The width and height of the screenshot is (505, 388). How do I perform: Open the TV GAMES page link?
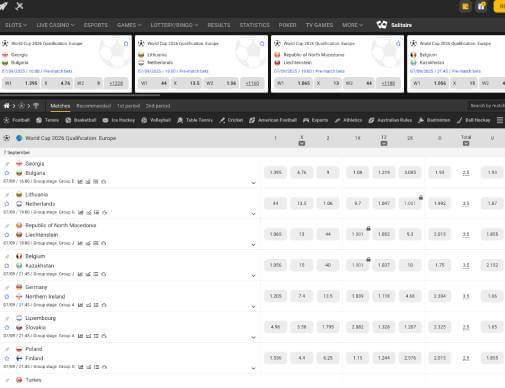(x=319, y=25)
